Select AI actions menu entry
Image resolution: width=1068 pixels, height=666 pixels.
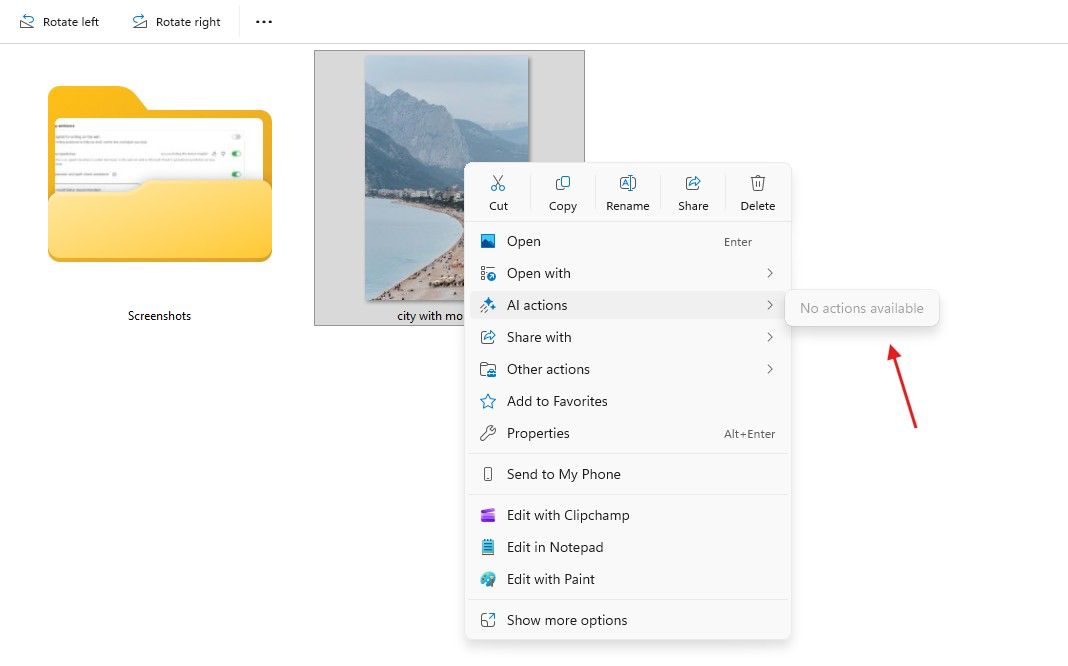[537, 305]
